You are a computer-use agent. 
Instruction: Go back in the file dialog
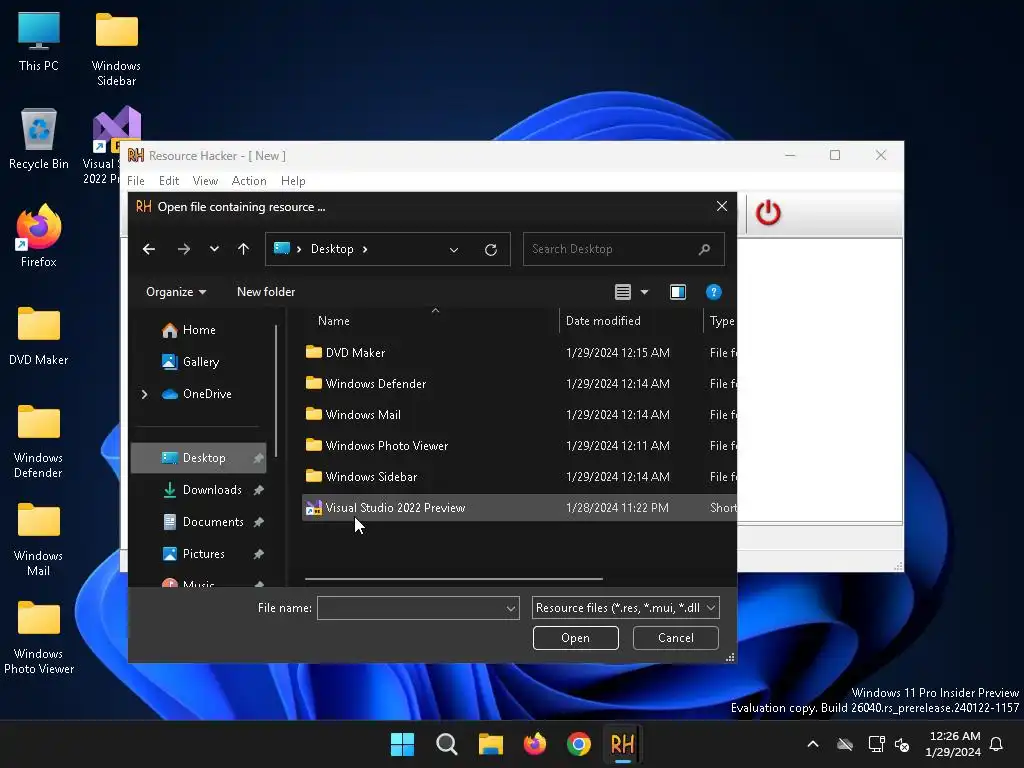pos(149,249)
